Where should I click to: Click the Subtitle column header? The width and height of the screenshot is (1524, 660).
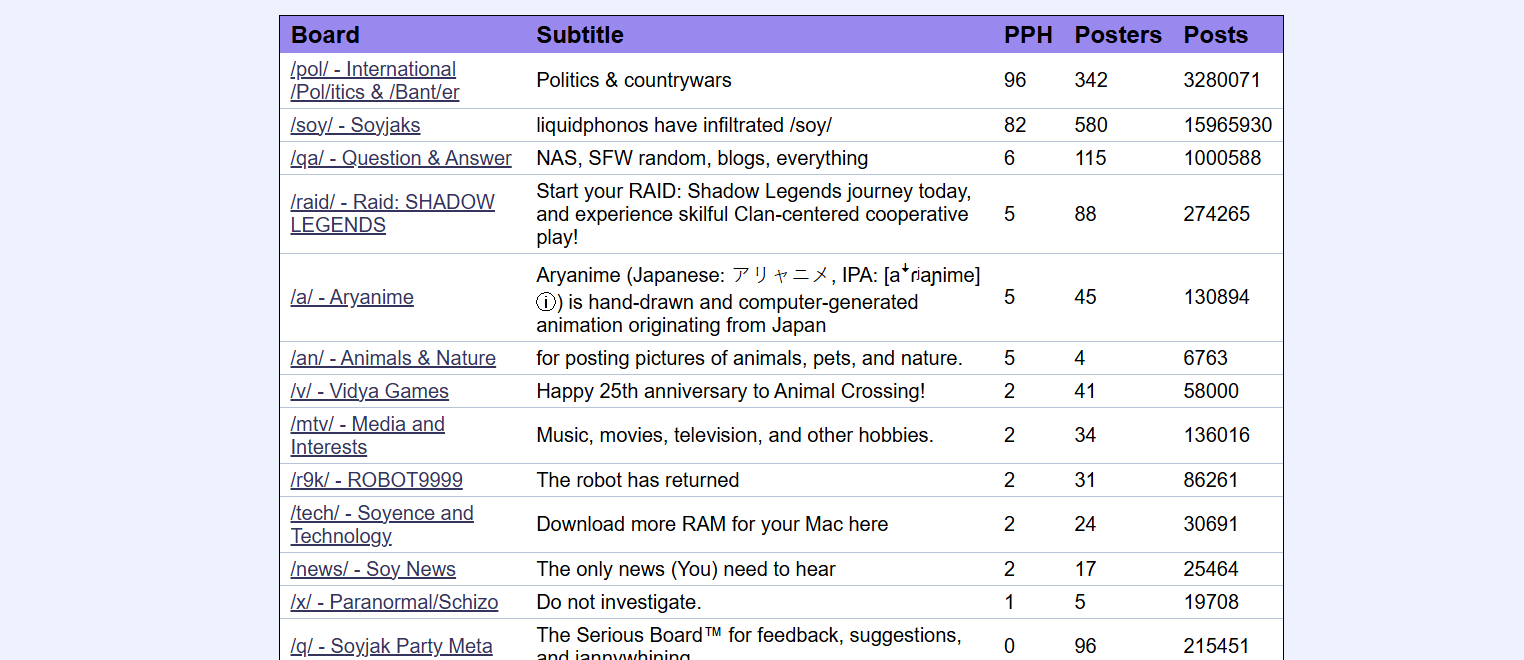[x=580, y=35]
